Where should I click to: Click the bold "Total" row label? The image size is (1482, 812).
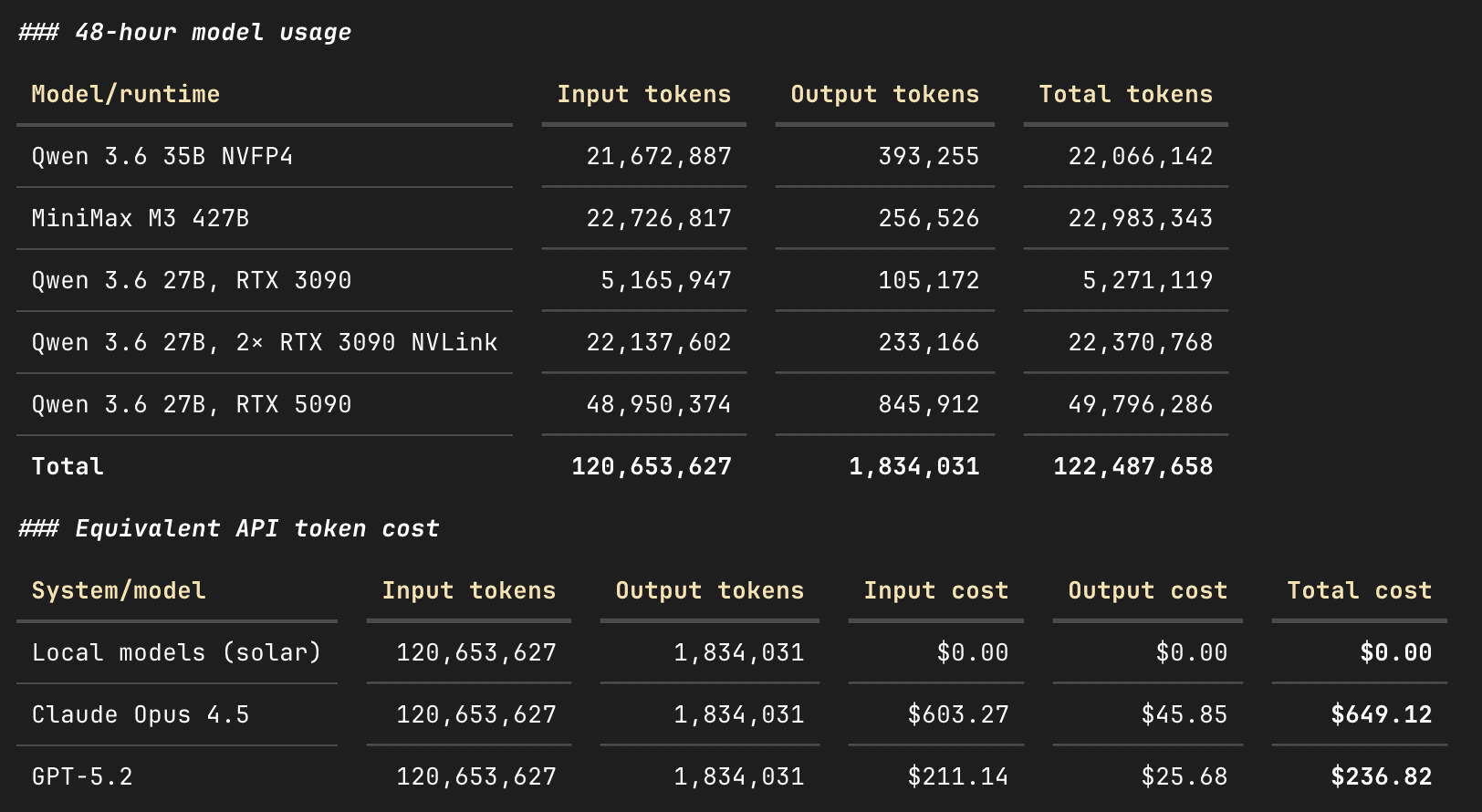[x=68, y=466]
